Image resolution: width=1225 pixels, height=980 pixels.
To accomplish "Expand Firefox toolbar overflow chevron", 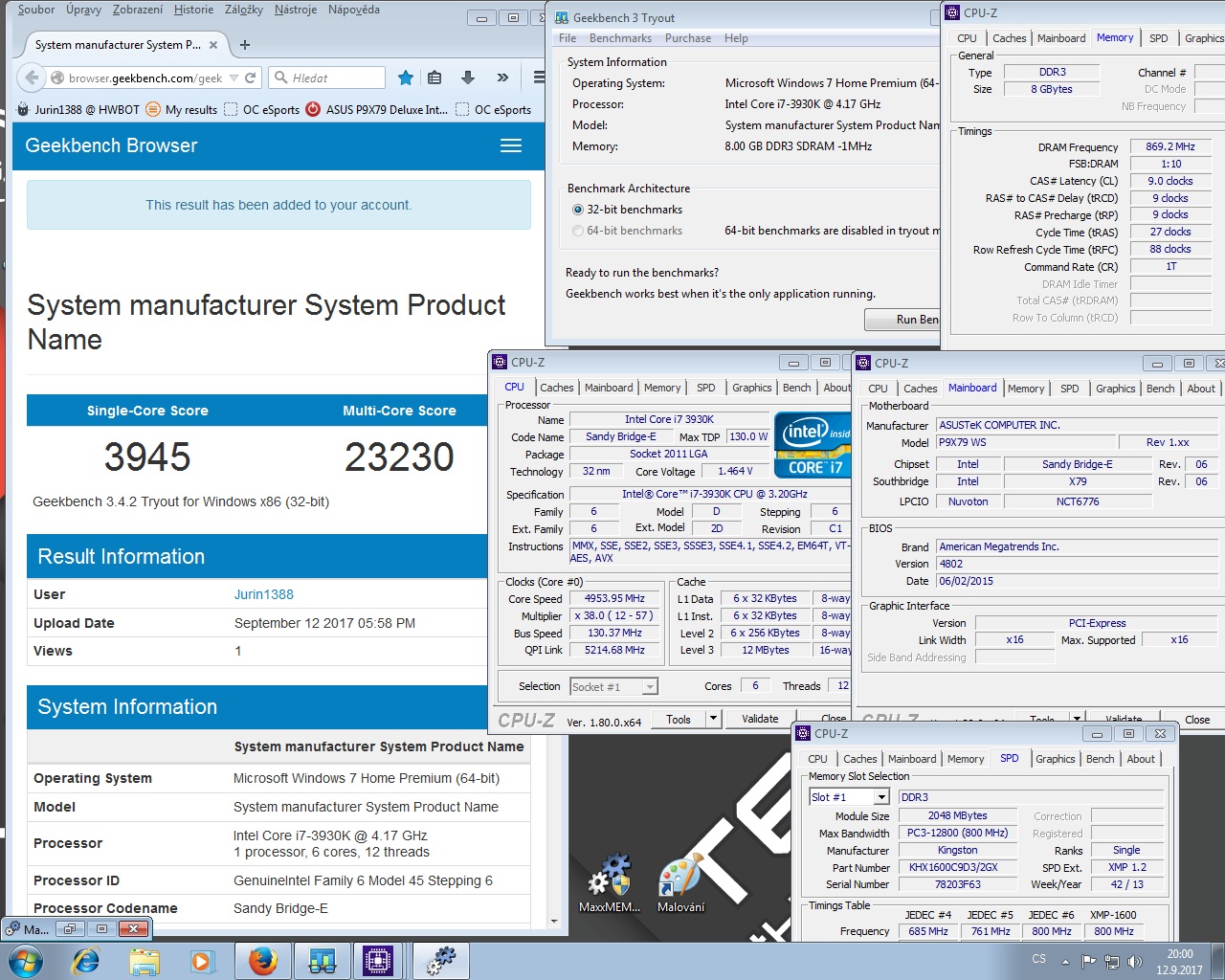I will (x=502, y=78).
